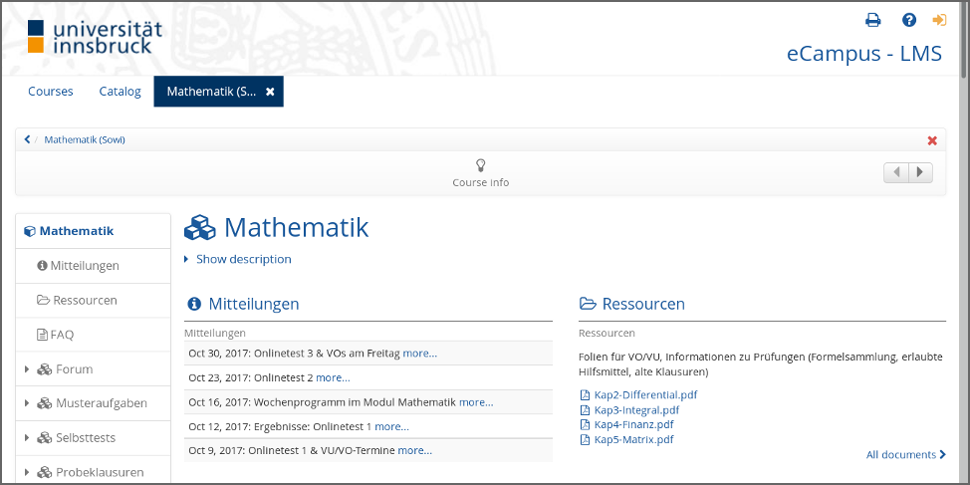The height and width of the screenshot is (485, 970).
Task: Click the Kap3-Integral.pdf file icon
Action: [x=585, y=410]
